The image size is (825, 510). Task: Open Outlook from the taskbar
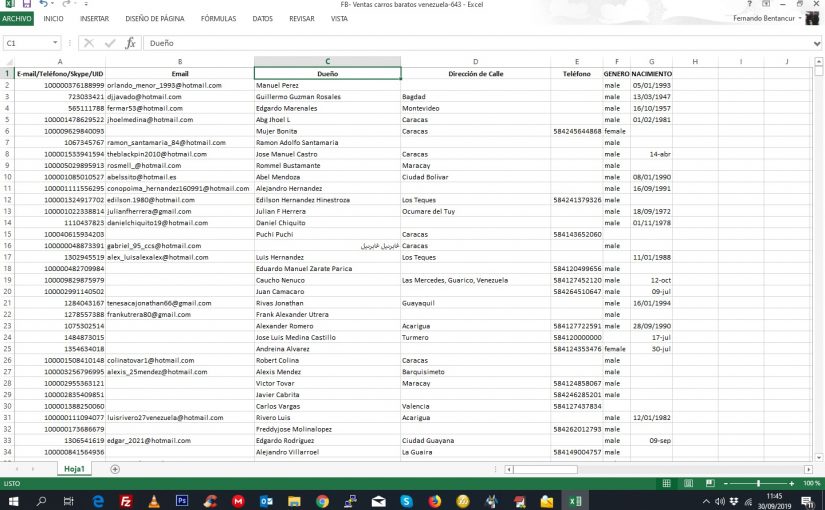[267, 501]
